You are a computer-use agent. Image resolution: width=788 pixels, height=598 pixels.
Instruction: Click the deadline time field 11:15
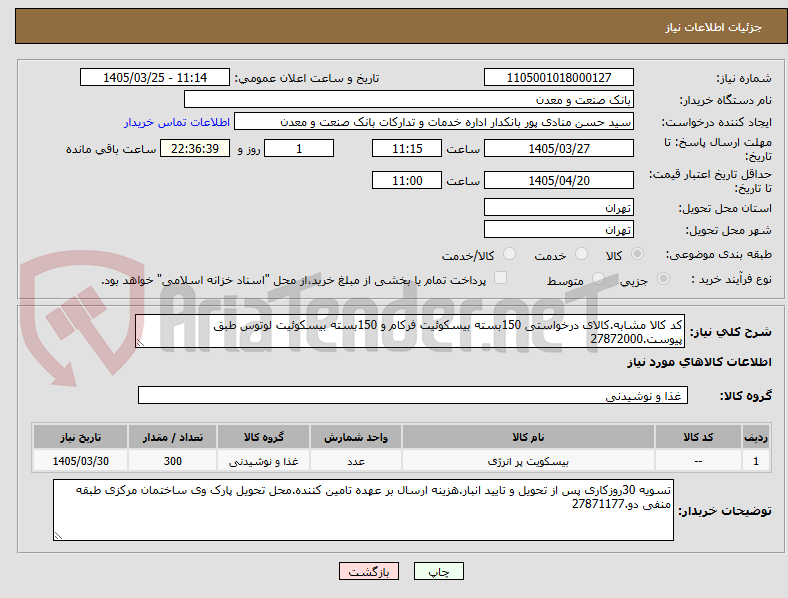pyautogui.click(x=407, y=149)
